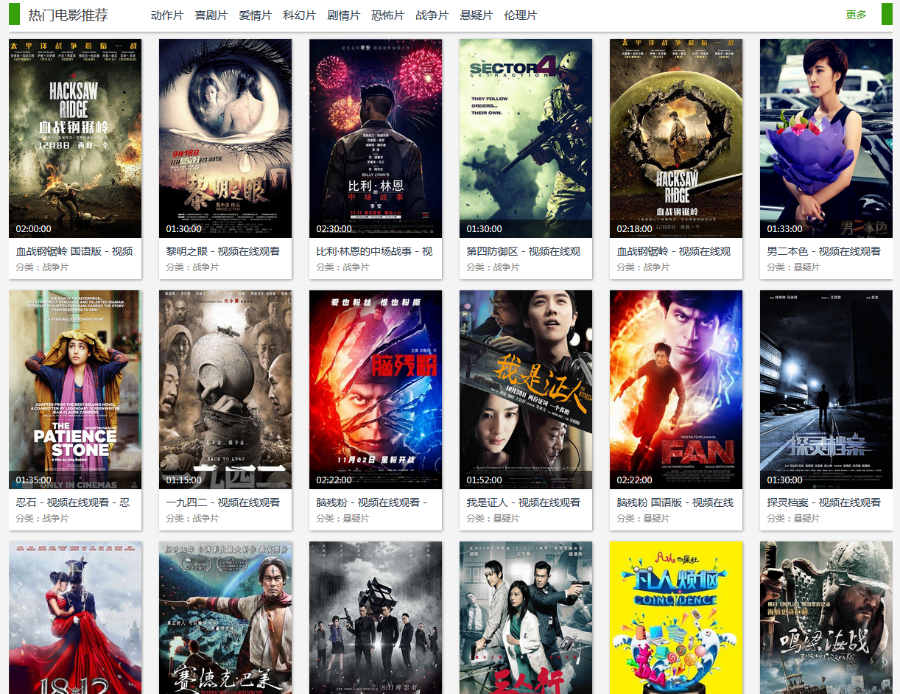The width and height of the screenshot is (900, 694).
Task: Click 分类：战争片 under 忍石
Action: pyautogui.click(x=42, y=518)
